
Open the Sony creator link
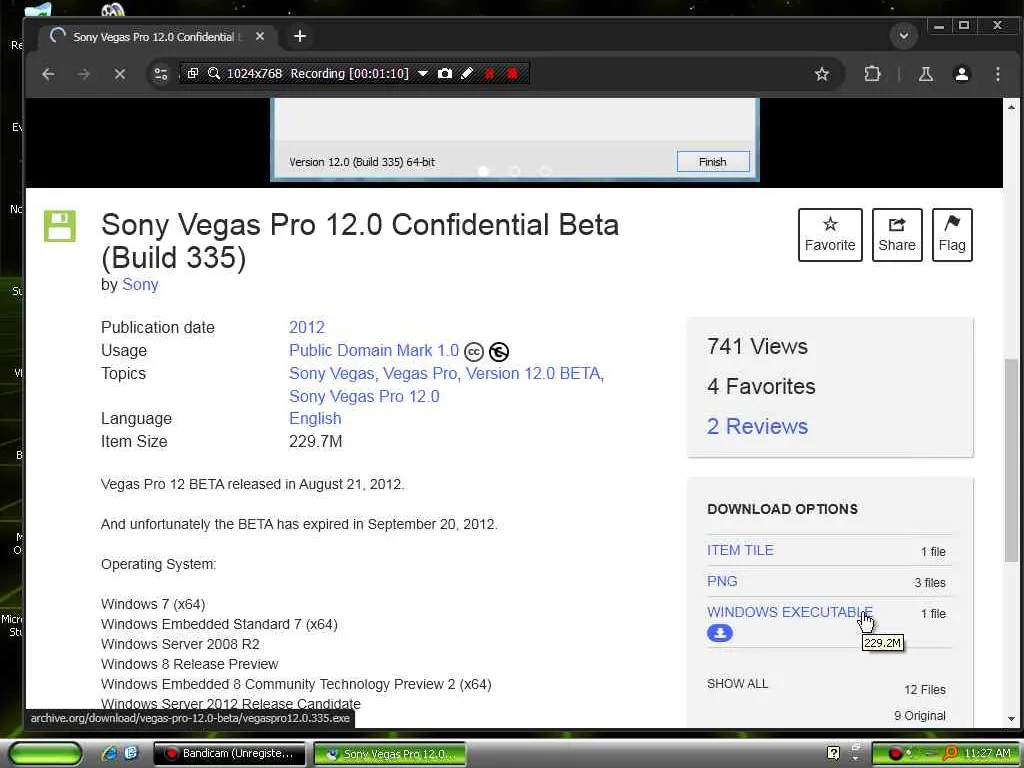(140, 285)
